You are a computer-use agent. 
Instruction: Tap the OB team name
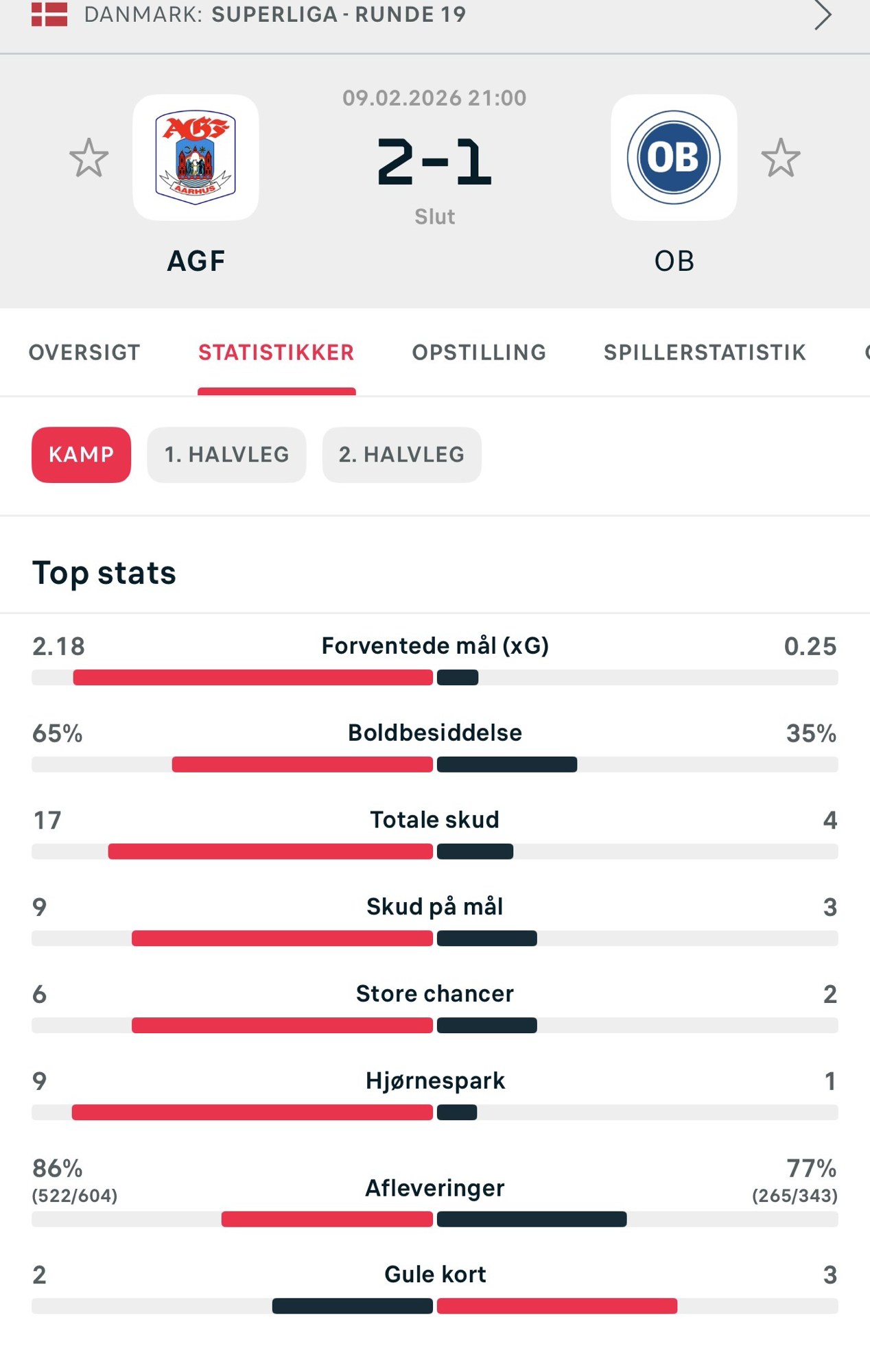(674, 261)
